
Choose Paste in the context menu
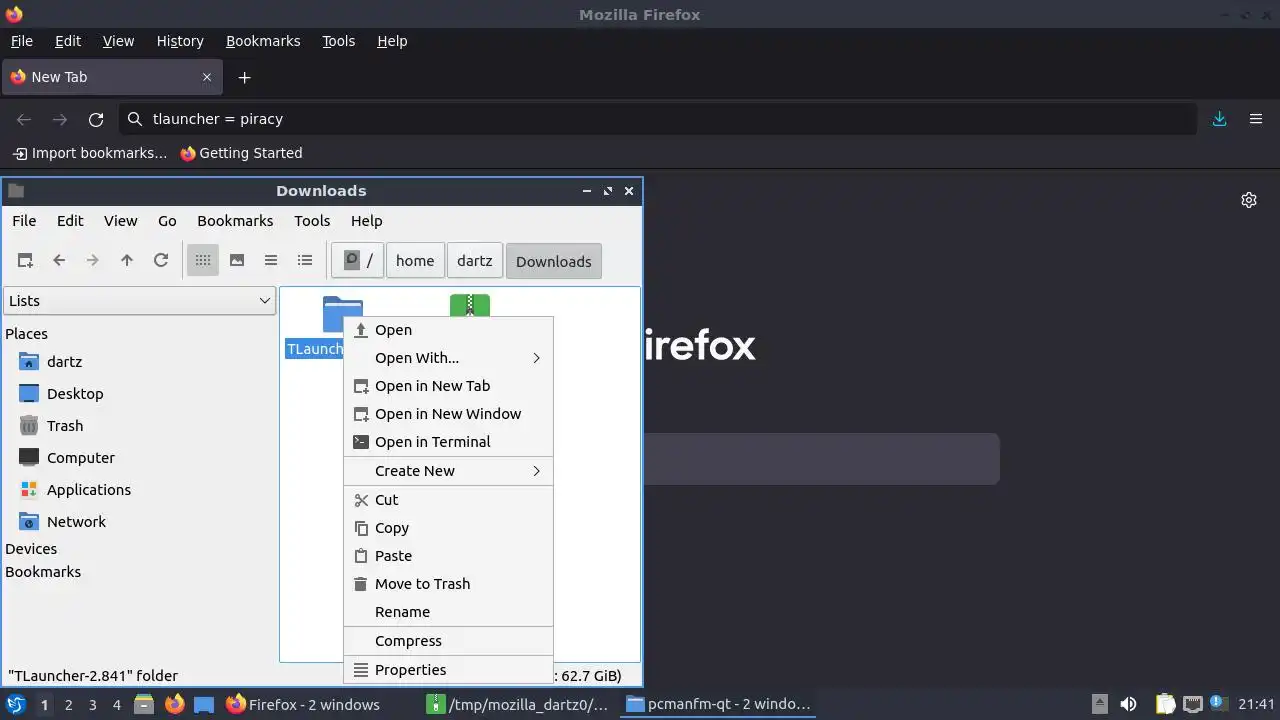point(448,556)
